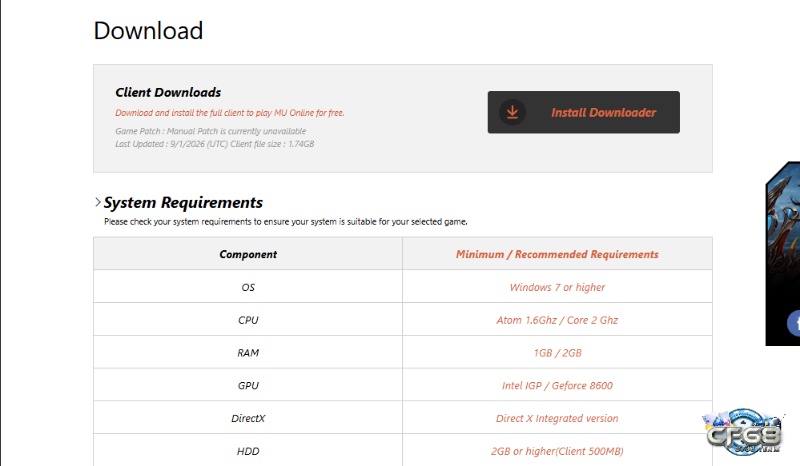Select the Windows 7 or higher cell
This screenshot has width=800, height=466.
[x=557, y=287]
